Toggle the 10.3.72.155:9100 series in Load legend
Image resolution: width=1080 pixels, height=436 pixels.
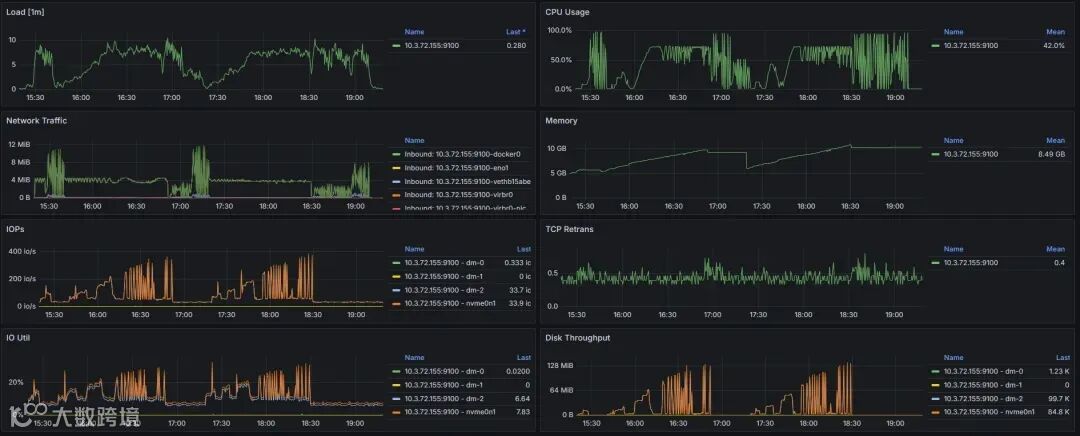(x=432, y=45)
